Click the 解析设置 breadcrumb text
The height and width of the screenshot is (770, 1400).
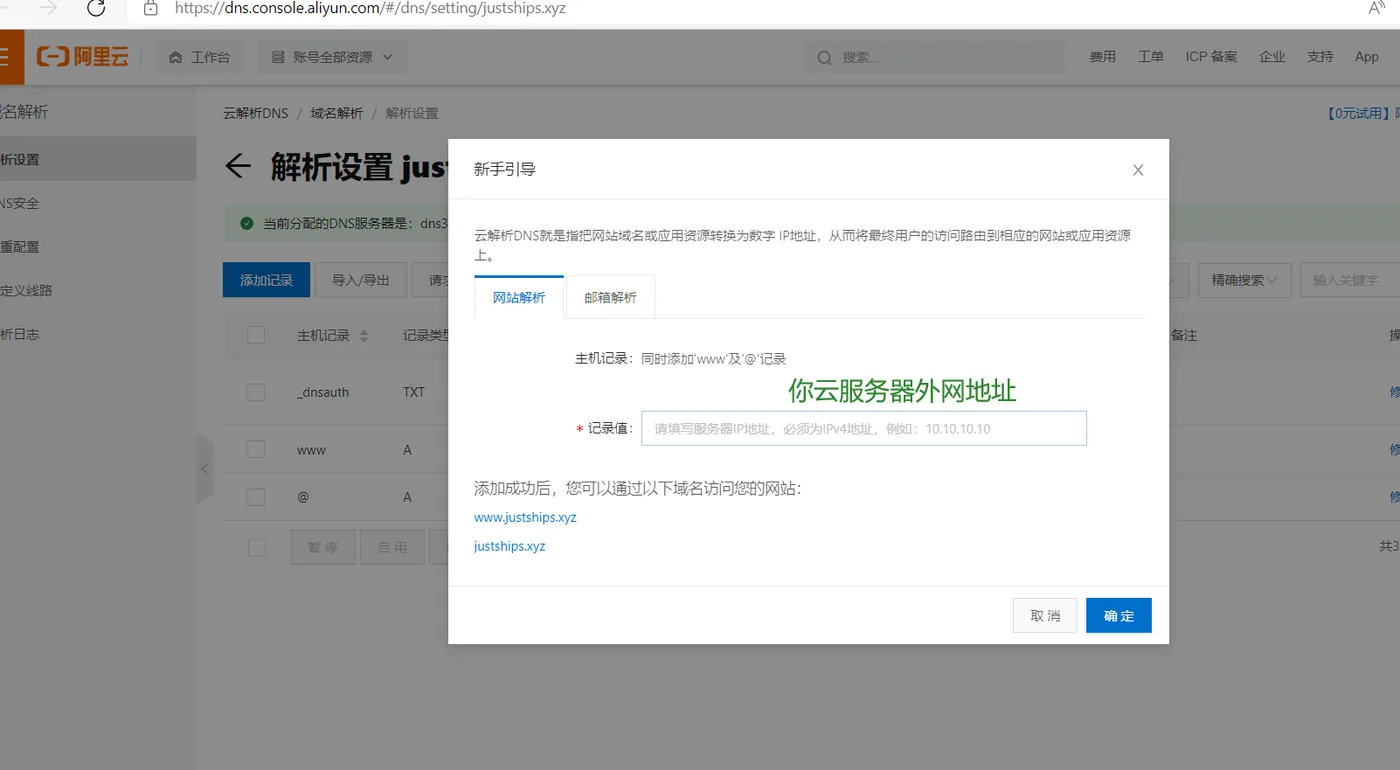coord(412,113)
